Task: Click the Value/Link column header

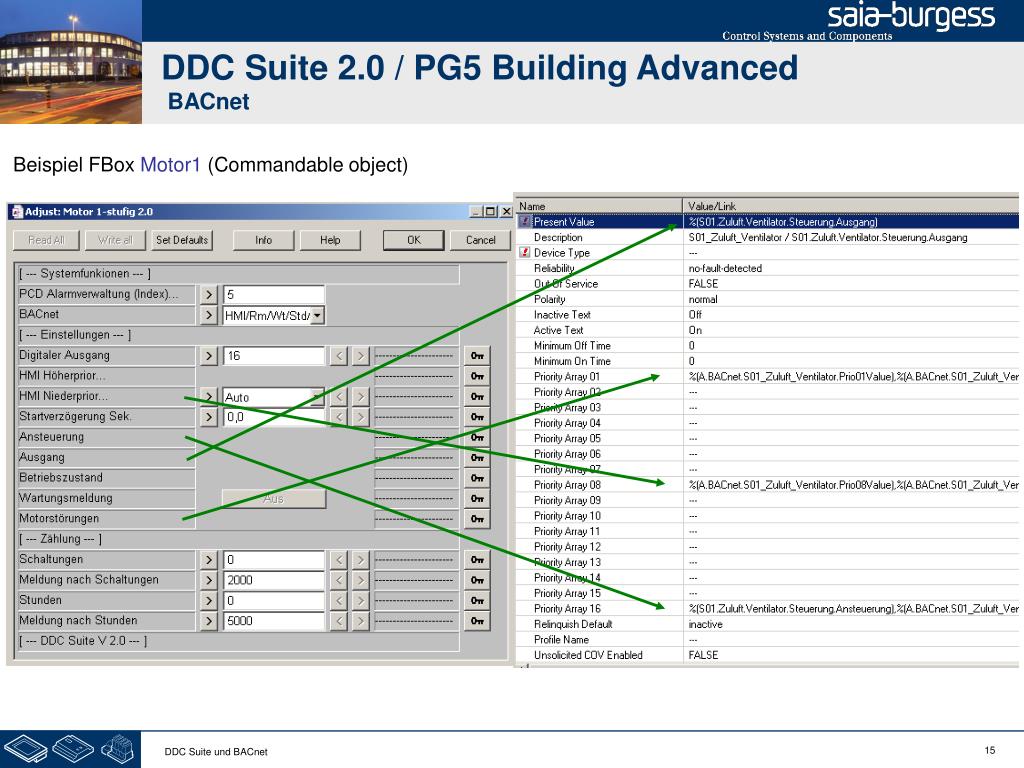Action: coord(851,206)
